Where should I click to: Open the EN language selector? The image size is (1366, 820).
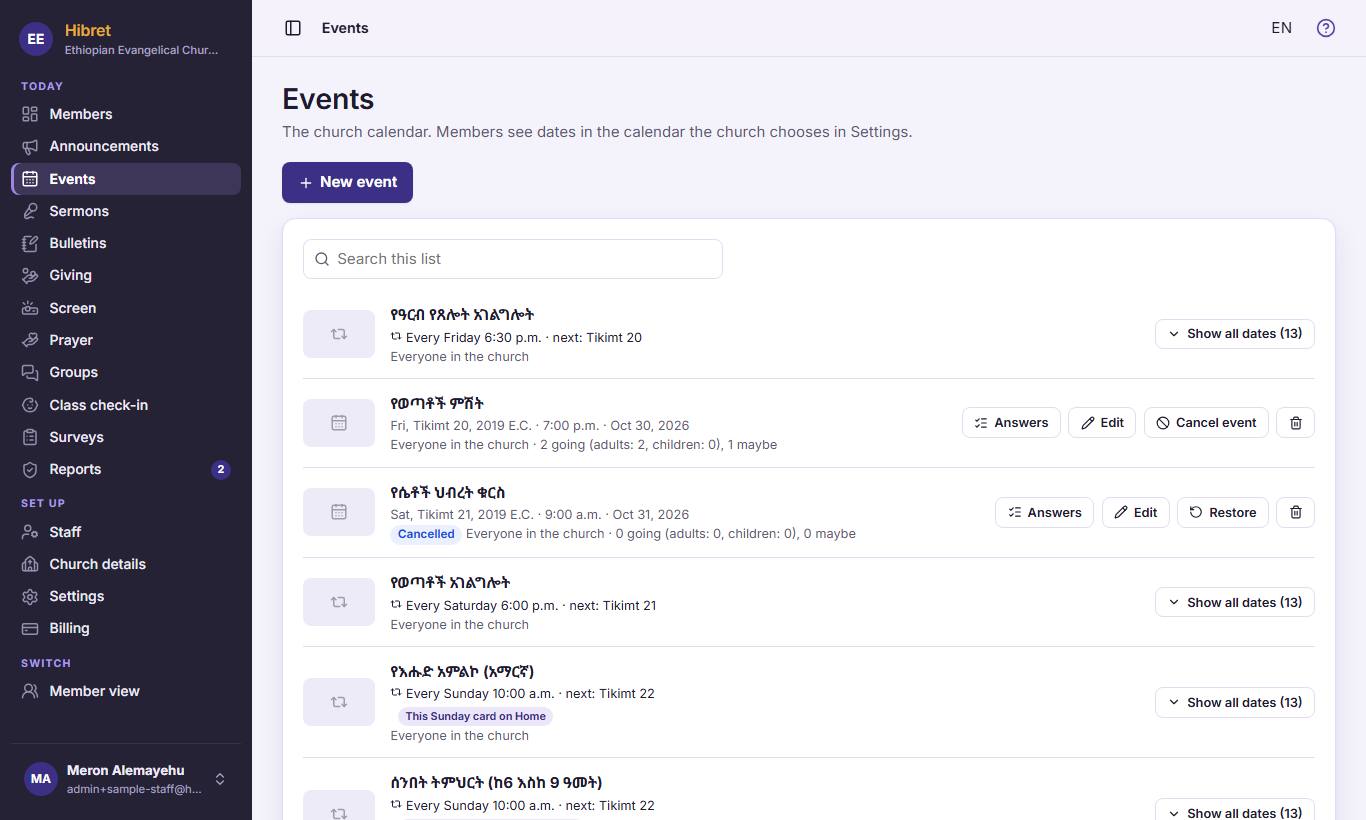[1281, 28]
